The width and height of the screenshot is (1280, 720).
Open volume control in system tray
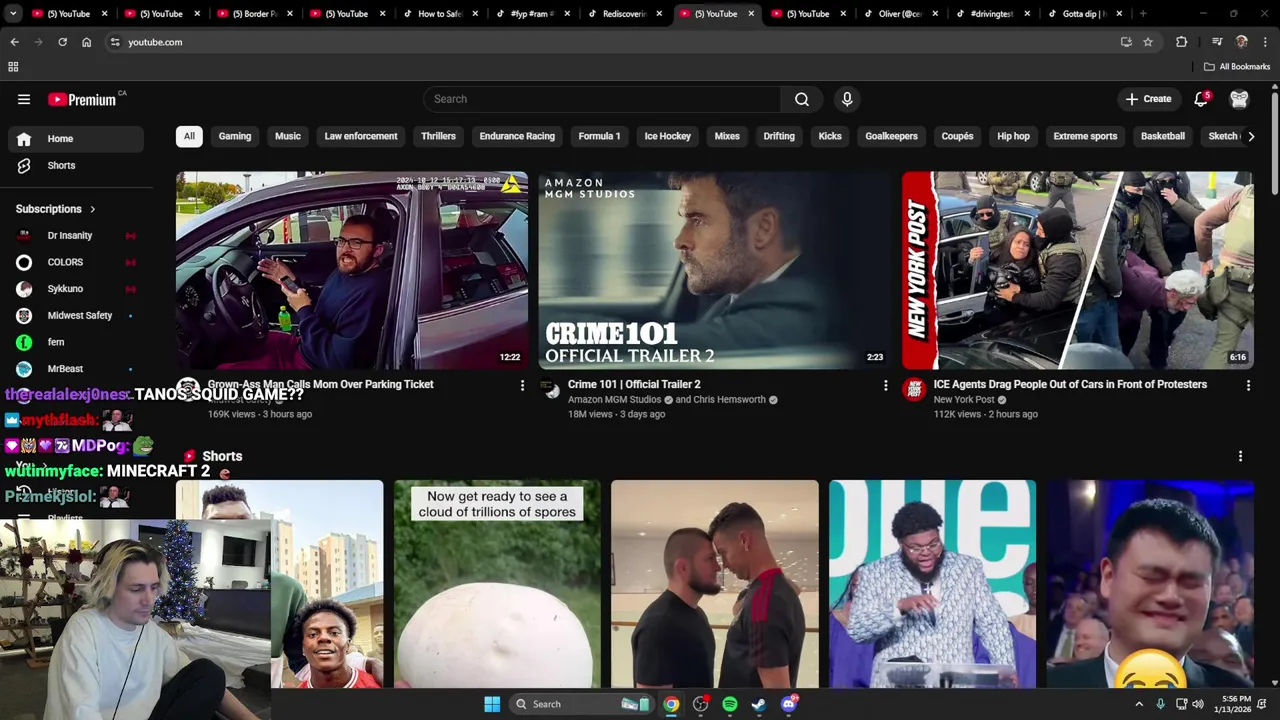[x=1198, y=704]
